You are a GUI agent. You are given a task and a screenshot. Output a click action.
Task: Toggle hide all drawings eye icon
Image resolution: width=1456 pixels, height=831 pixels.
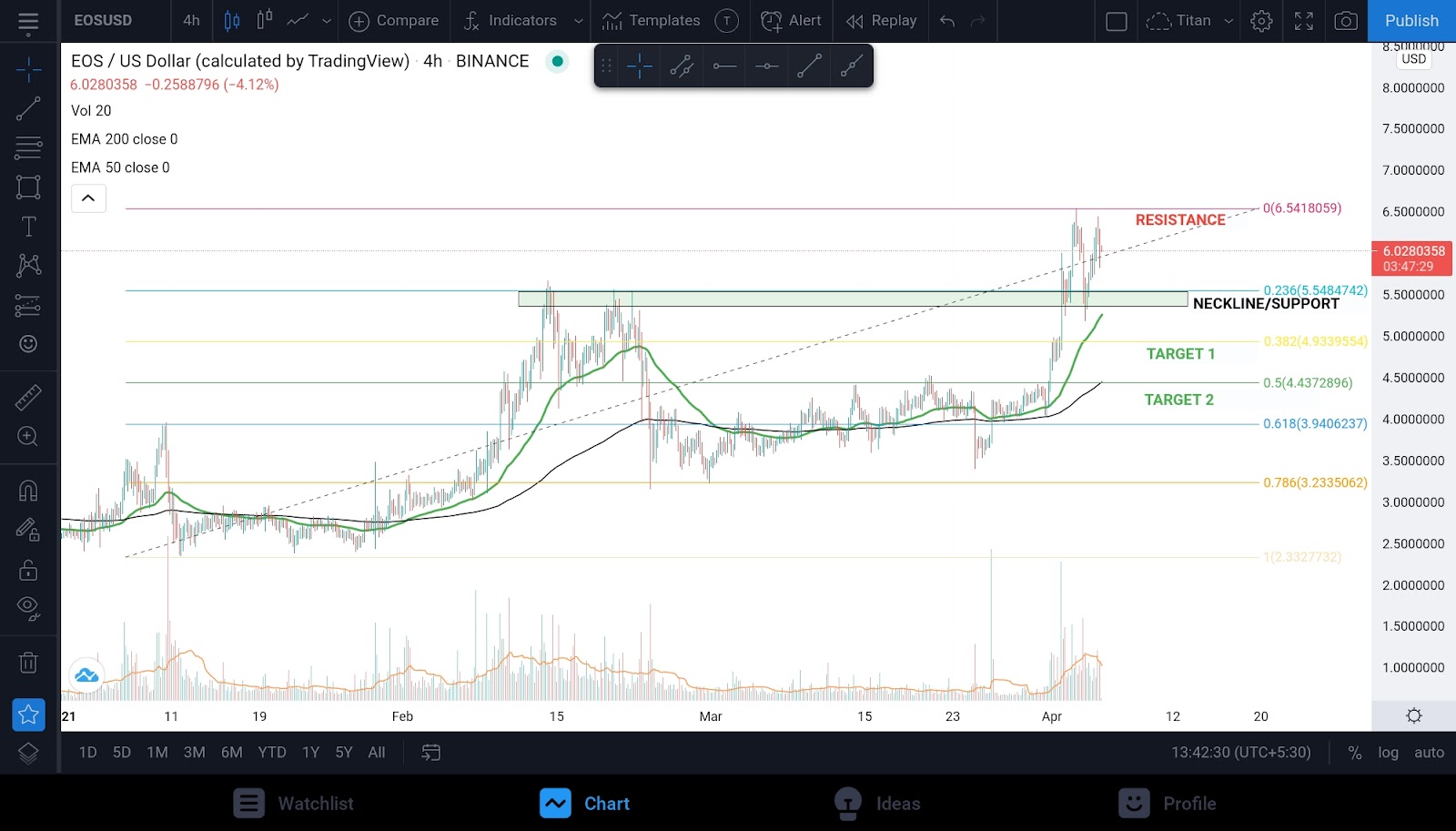click(28, 608)
